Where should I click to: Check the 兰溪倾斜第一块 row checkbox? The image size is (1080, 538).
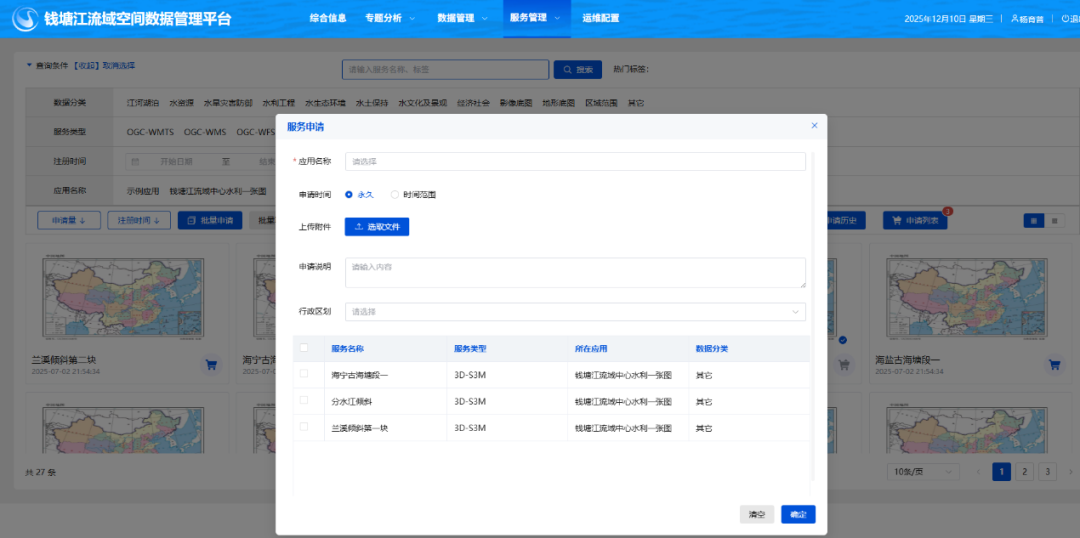click(304, 427)
